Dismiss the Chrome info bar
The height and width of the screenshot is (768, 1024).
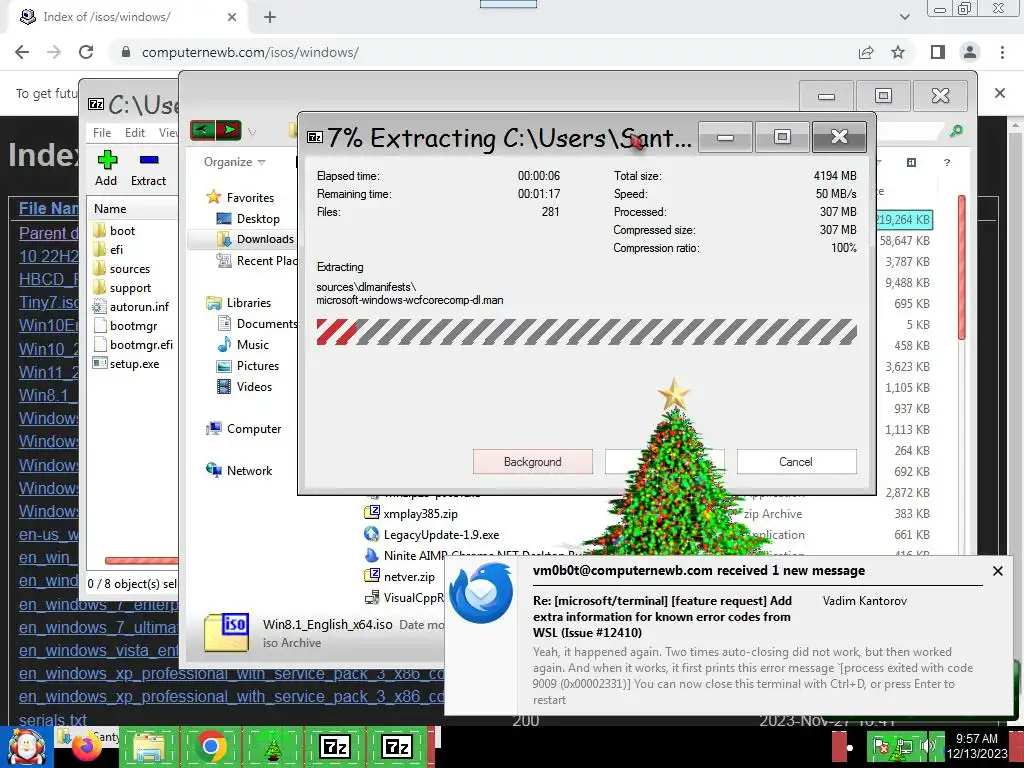999,93
